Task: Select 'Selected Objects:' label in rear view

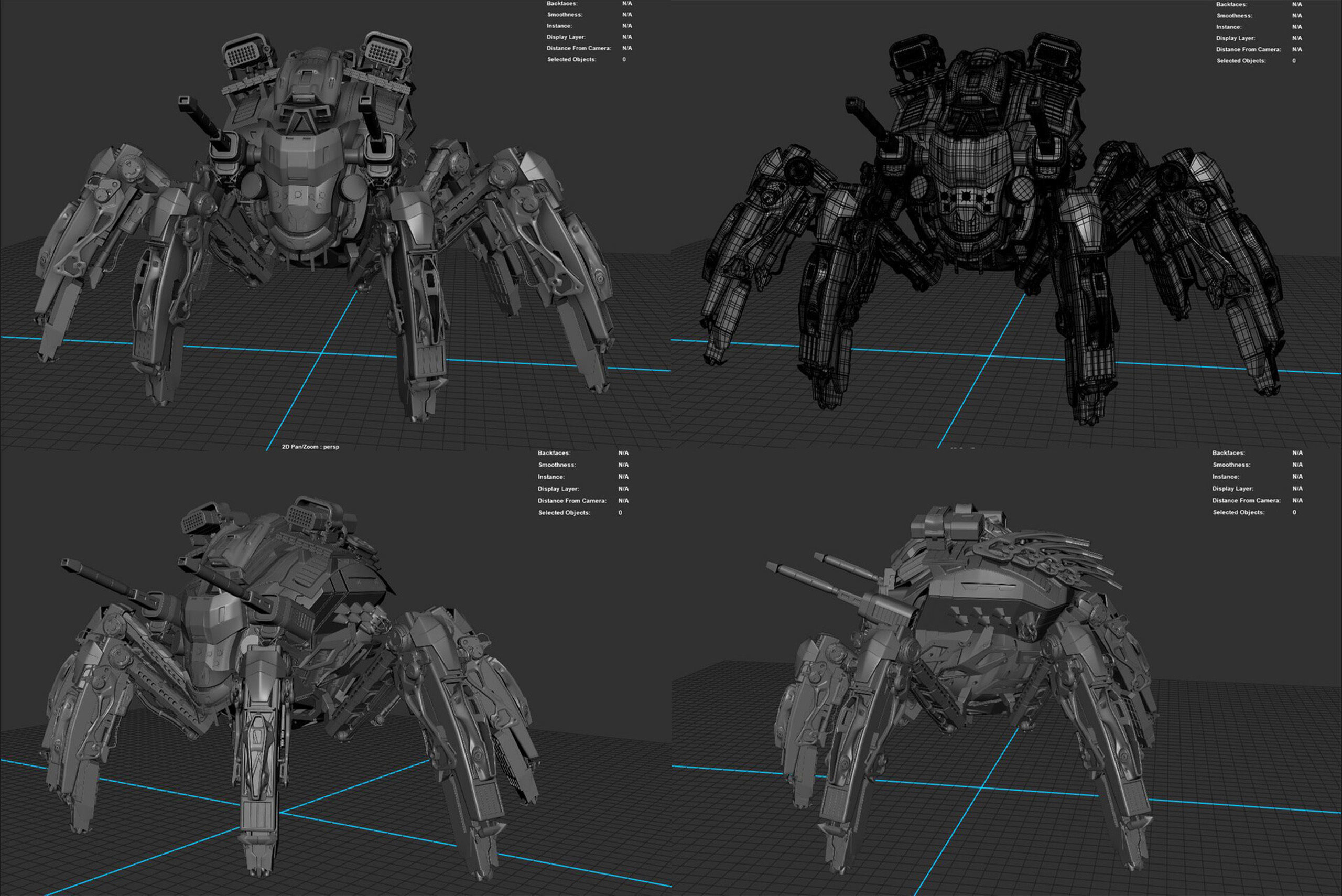Action: 1239,513
